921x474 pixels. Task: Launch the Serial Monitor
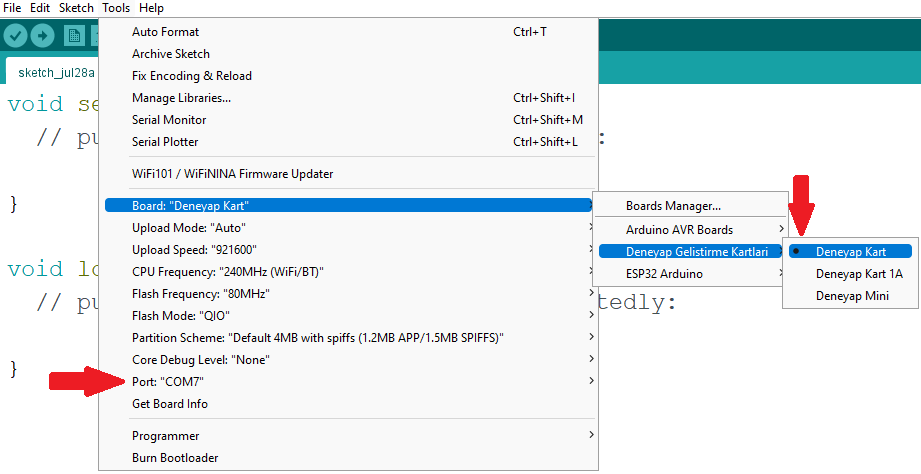tap(349, 120)
